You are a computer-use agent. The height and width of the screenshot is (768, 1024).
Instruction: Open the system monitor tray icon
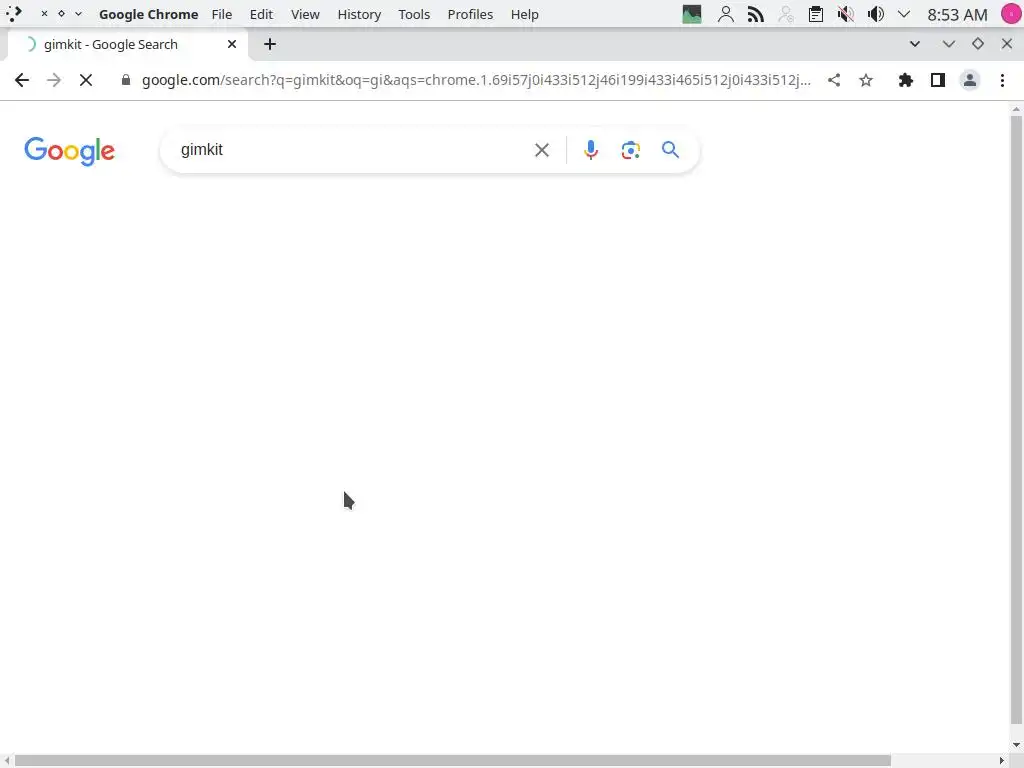click(x=692, y=14)
